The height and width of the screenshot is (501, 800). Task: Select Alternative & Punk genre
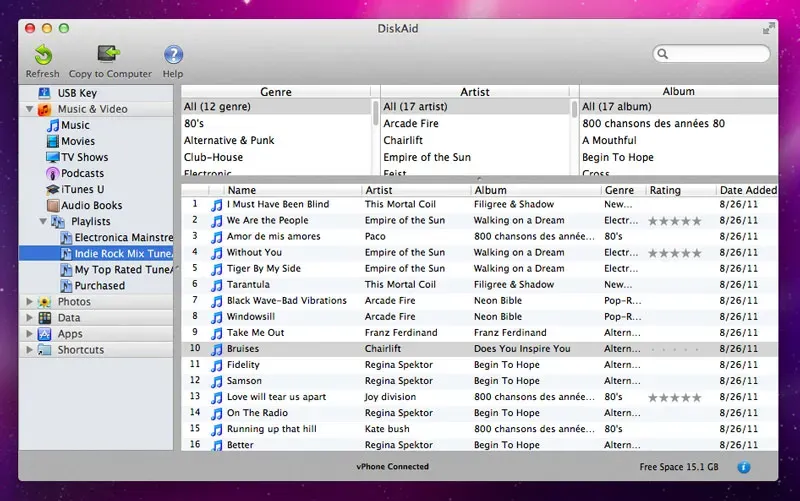(229, 140)
